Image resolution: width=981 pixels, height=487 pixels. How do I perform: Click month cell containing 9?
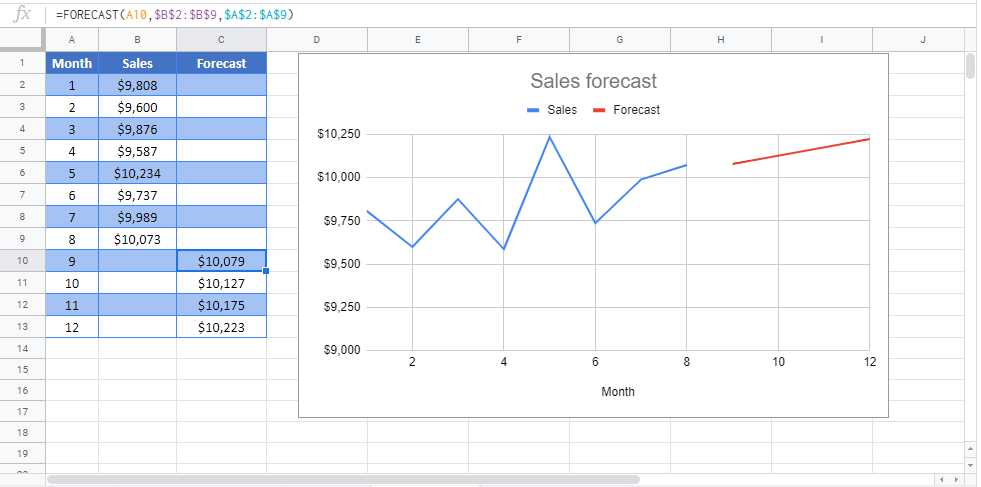(x=72, y=260)
